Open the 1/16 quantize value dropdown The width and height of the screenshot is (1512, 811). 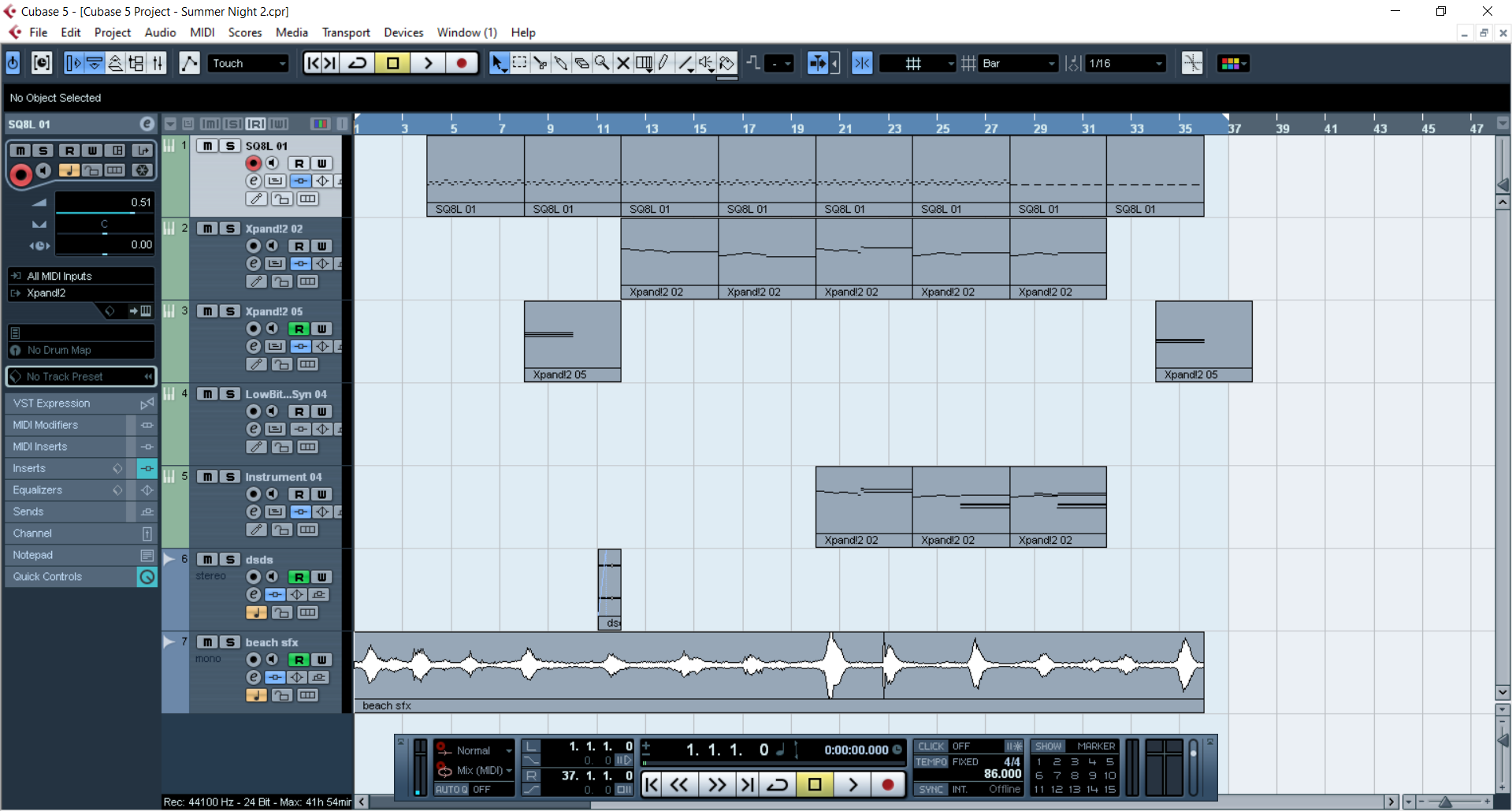(x=1125, y=63)
